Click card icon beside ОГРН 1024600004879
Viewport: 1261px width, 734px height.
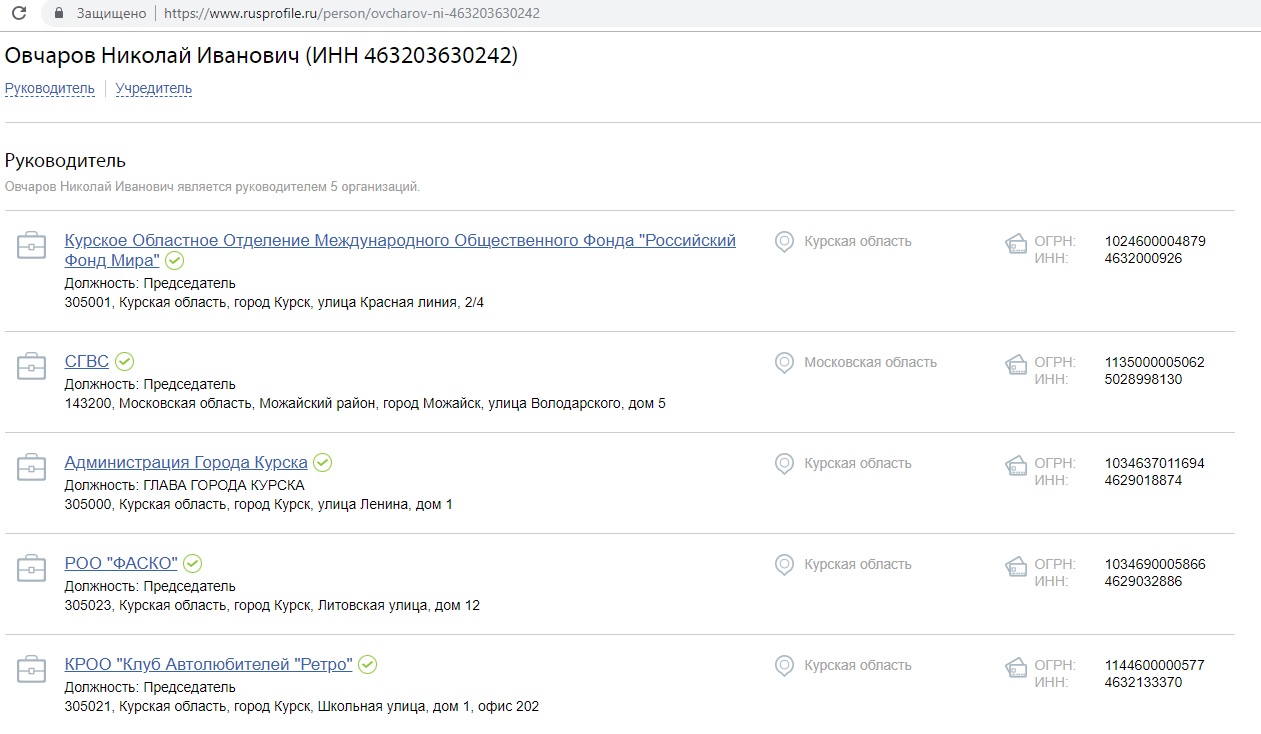[x=1016, y=245]
